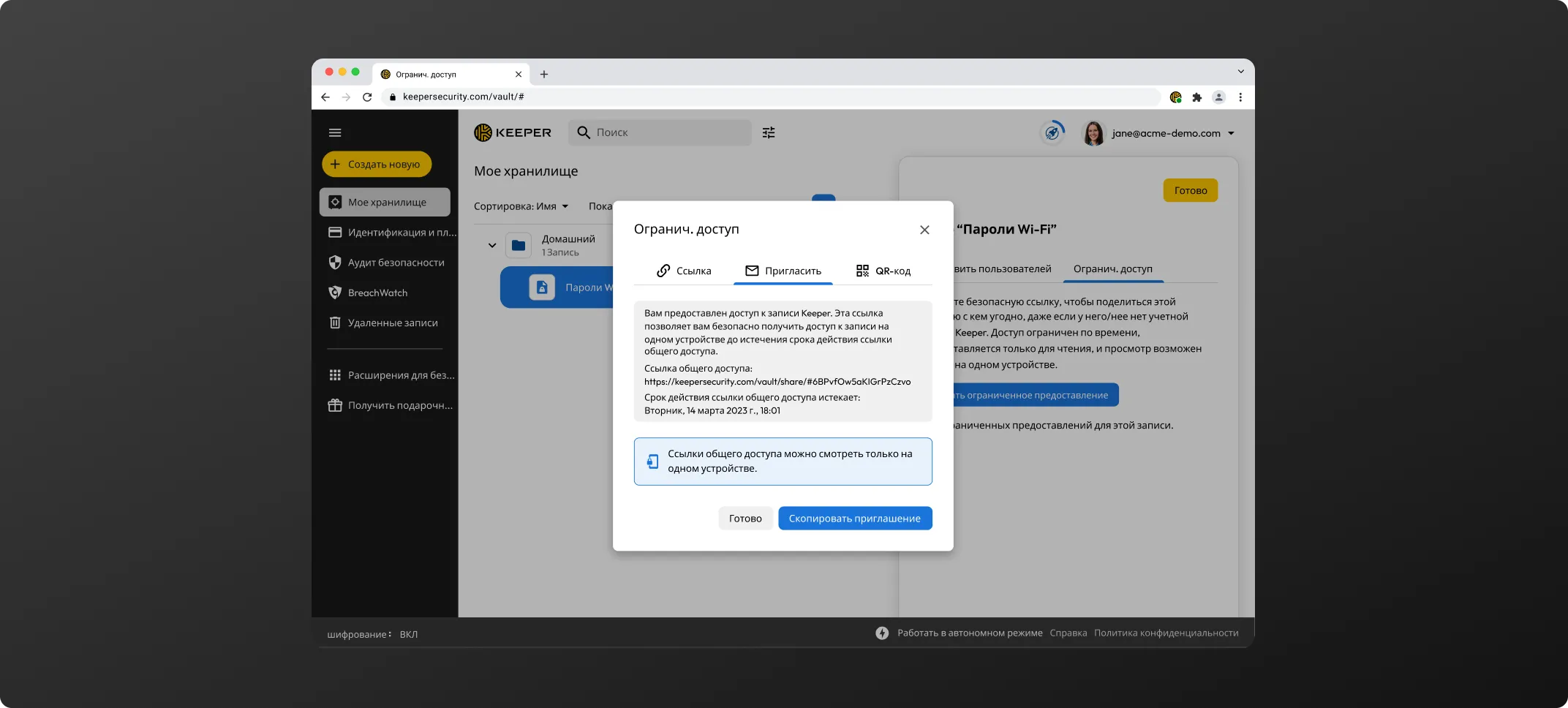Click the browser back arrow
Viewport: 1568px width, 708px height.
click(325, 97)
